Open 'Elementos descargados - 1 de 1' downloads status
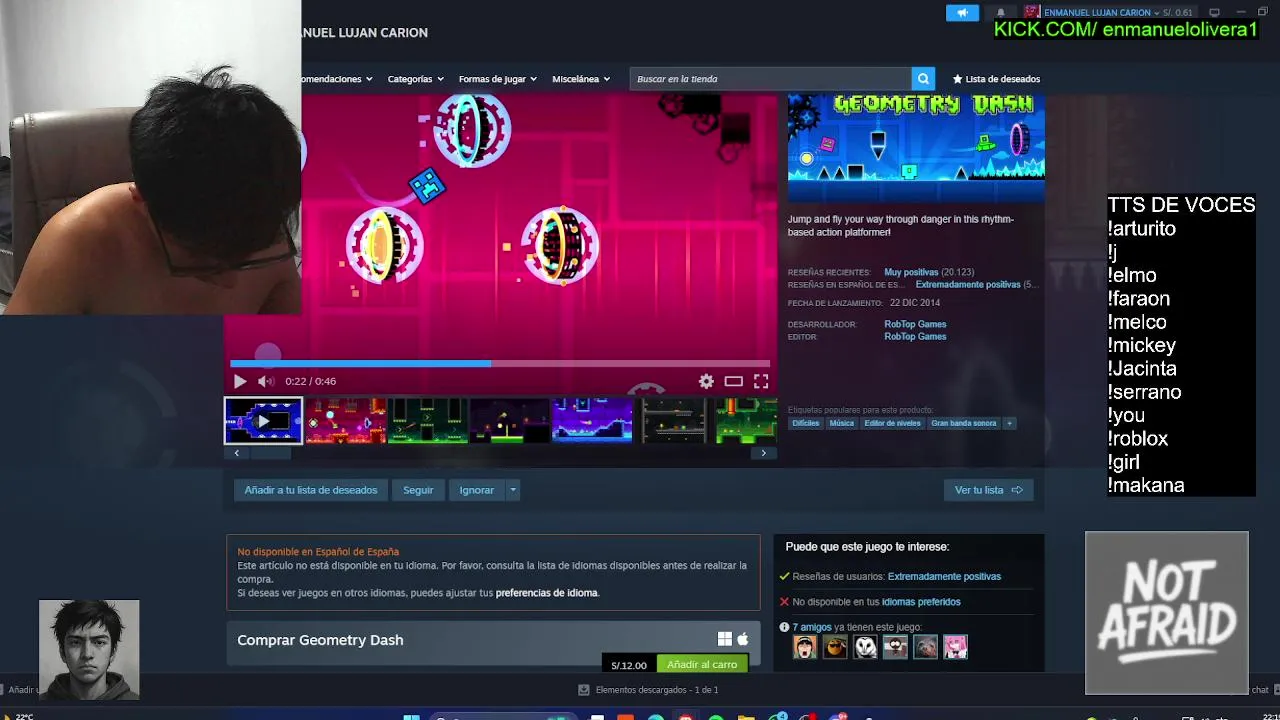1280x720 pixels. pyautogui.click(x=648, y=690)
